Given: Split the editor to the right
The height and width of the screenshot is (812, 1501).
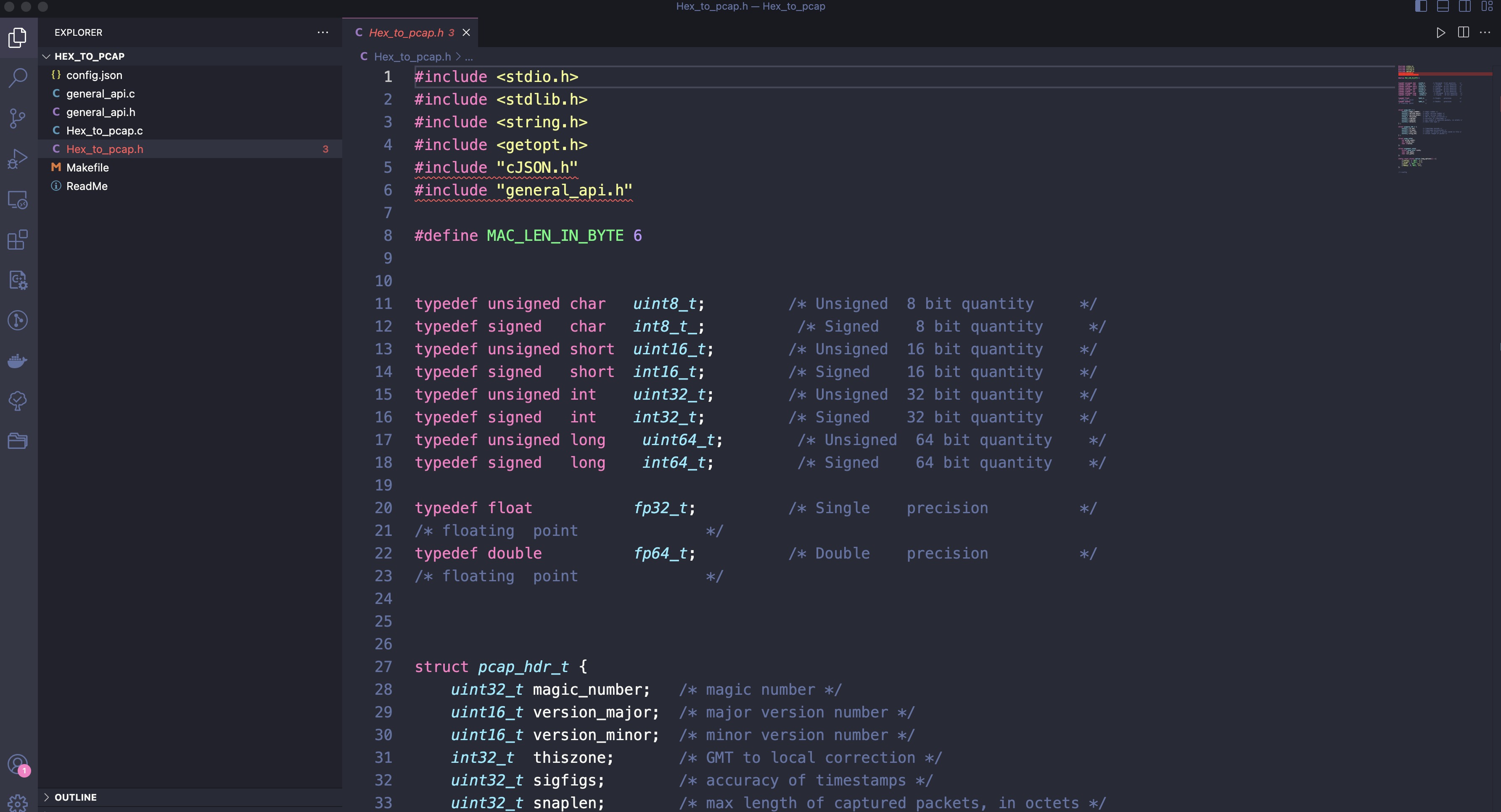Looking at the screenshot, I should [x=1463, y=33].
